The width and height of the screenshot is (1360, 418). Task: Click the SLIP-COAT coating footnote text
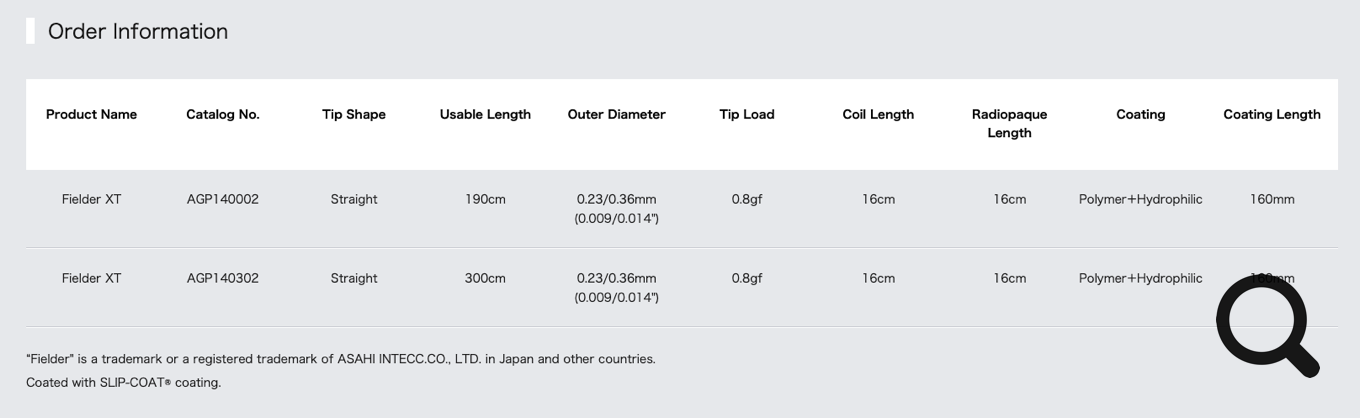click(124, 382)
